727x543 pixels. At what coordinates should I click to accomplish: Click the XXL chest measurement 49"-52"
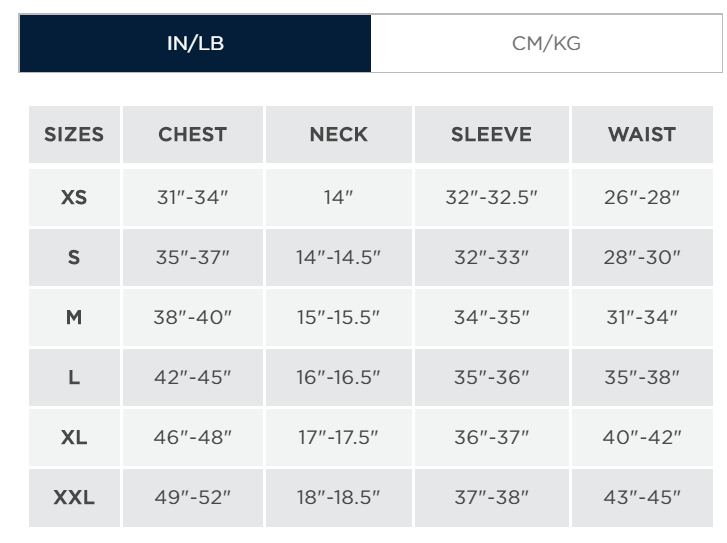192,497
